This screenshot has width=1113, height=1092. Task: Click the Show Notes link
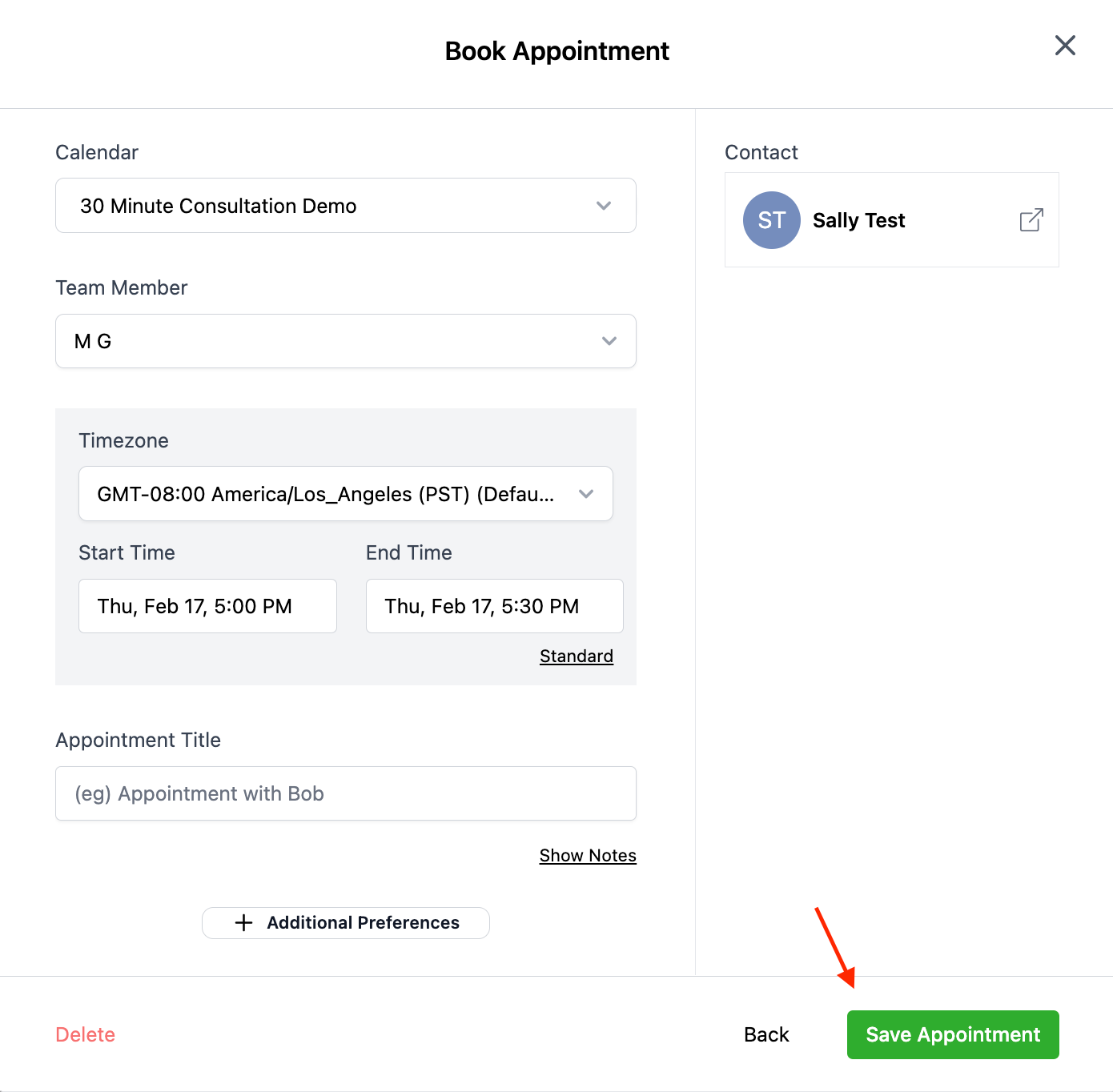point(588,856)
